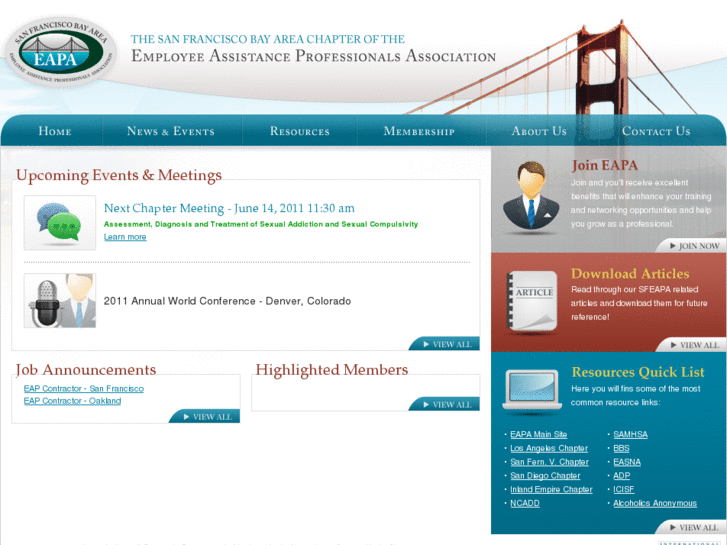
Task: Visit the Alcoholics Anonymous link
Action: [655, 503]
